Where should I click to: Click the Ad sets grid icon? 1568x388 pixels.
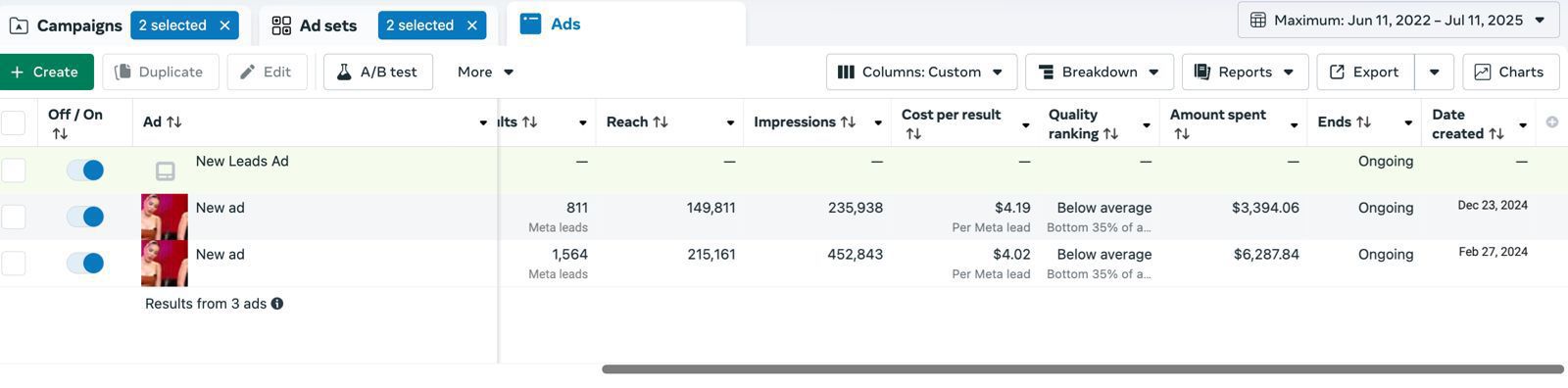pyautogui.click(x=281, y=25)
